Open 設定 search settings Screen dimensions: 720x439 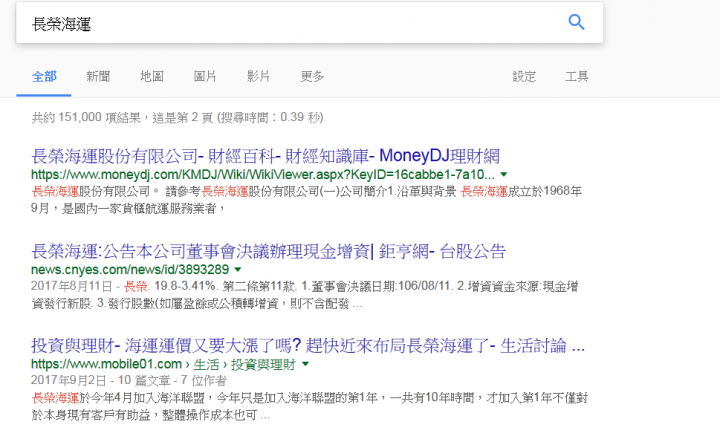point(524,76)
